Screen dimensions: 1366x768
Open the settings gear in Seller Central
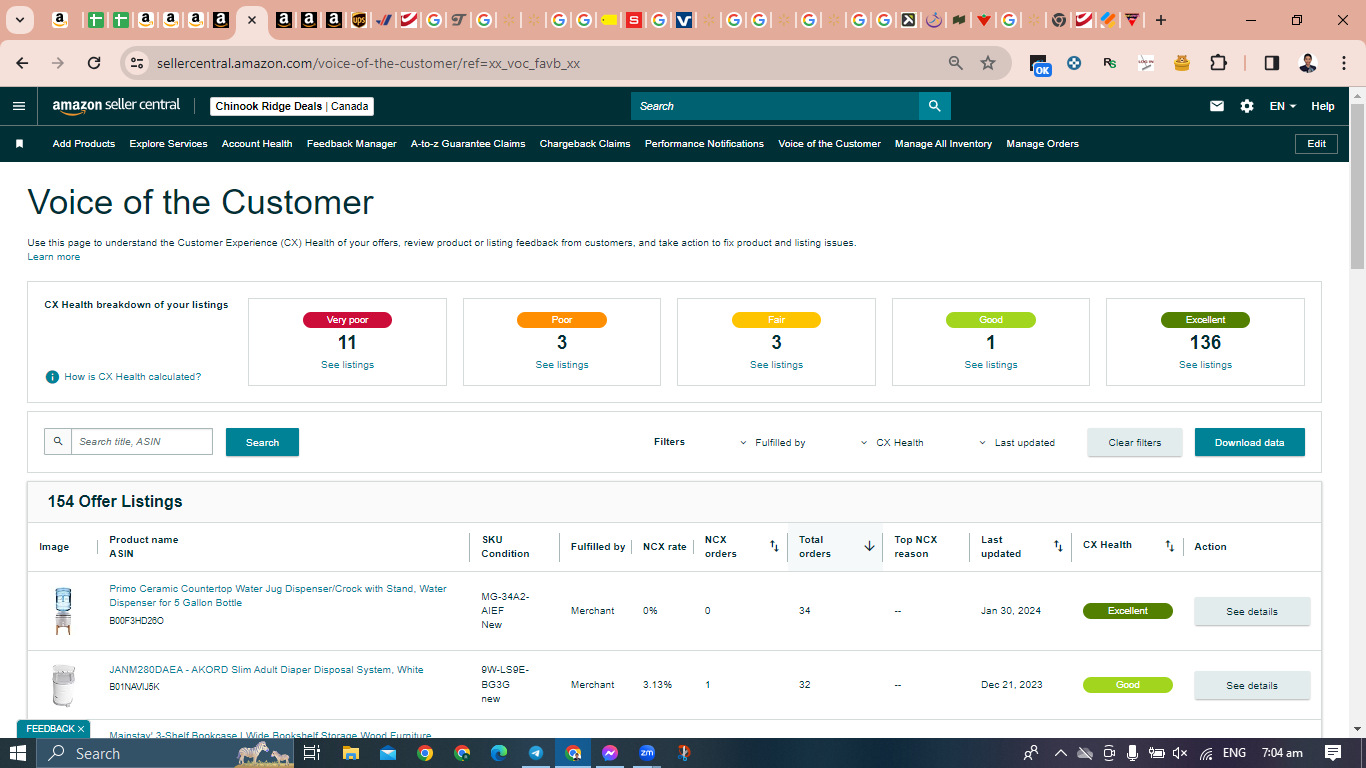click(x=1247, y=106)
